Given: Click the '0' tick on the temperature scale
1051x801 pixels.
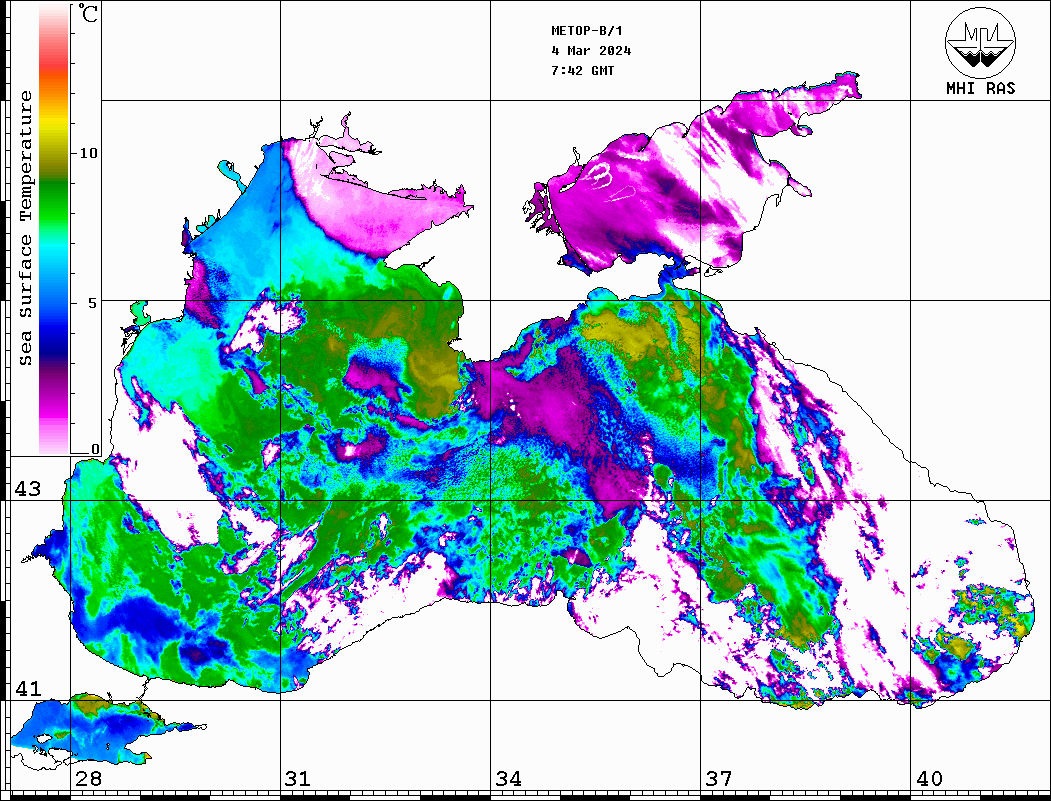Looking at the screenshot, I should click(95, 449).
